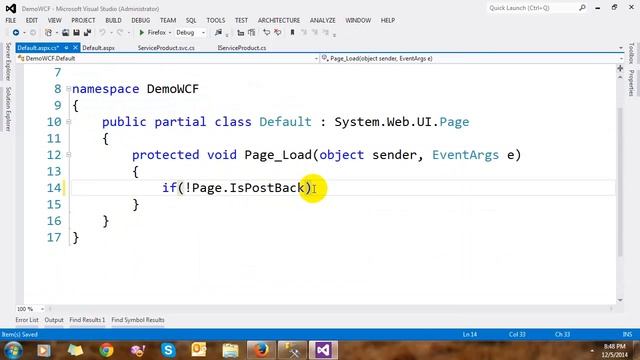The height and width of the screenshot is (360, 640).
Task: Click the Save All toolbar icon
Action: pyautogui.click(x=87, y=32)
